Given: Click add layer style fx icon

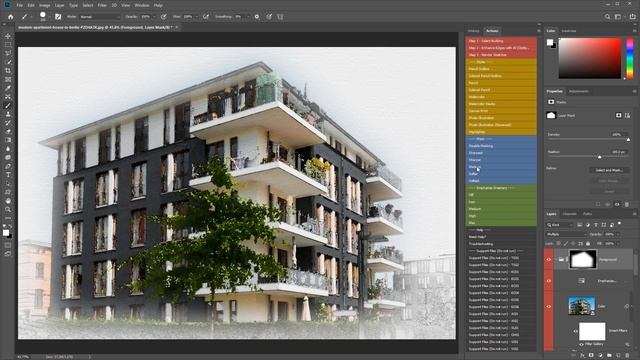Looking at the screenshot, I should pyautogui.click(x=582, y=356).
